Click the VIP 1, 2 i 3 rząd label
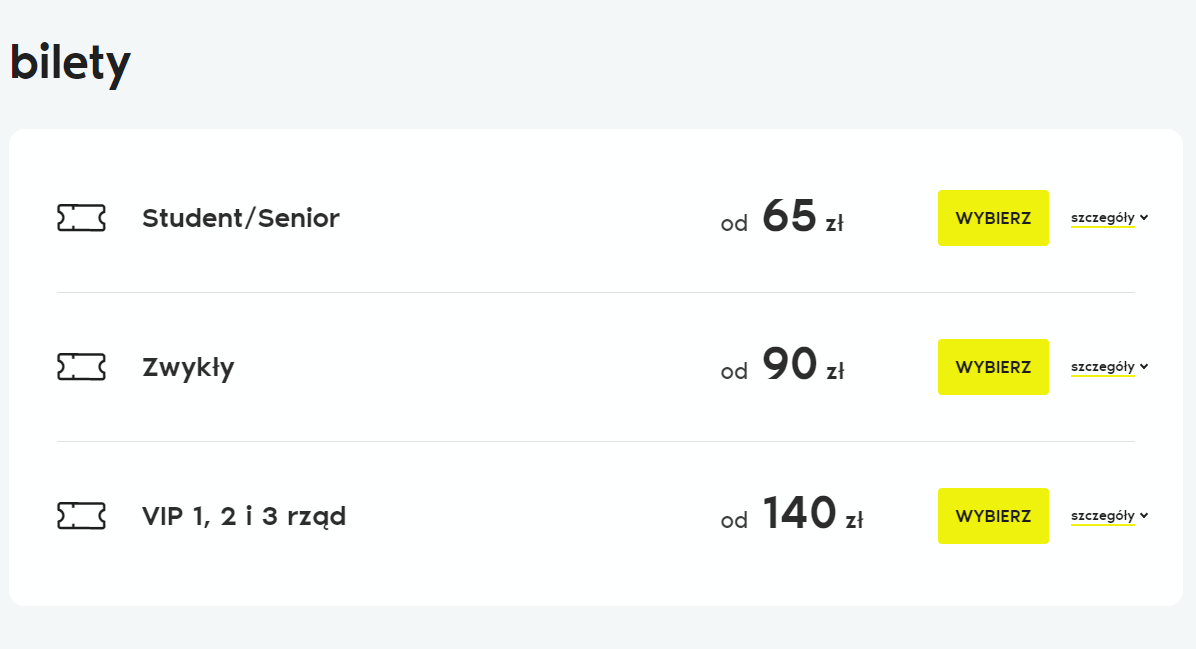The image size is (1196, 649). coord(244,516)
